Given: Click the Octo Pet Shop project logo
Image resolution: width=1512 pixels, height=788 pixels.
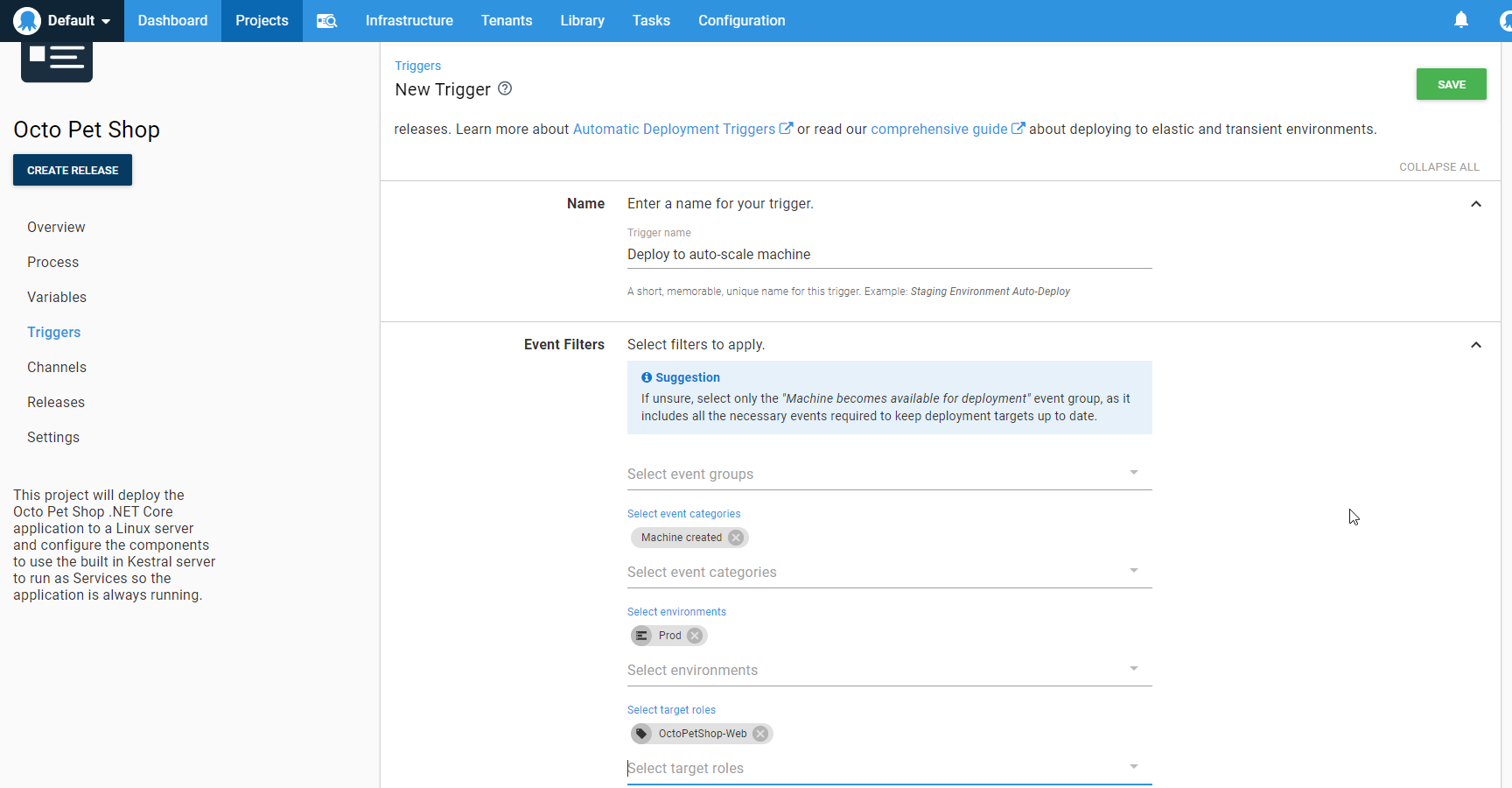Looking at the screenshot, I should (x=57, y=60).
